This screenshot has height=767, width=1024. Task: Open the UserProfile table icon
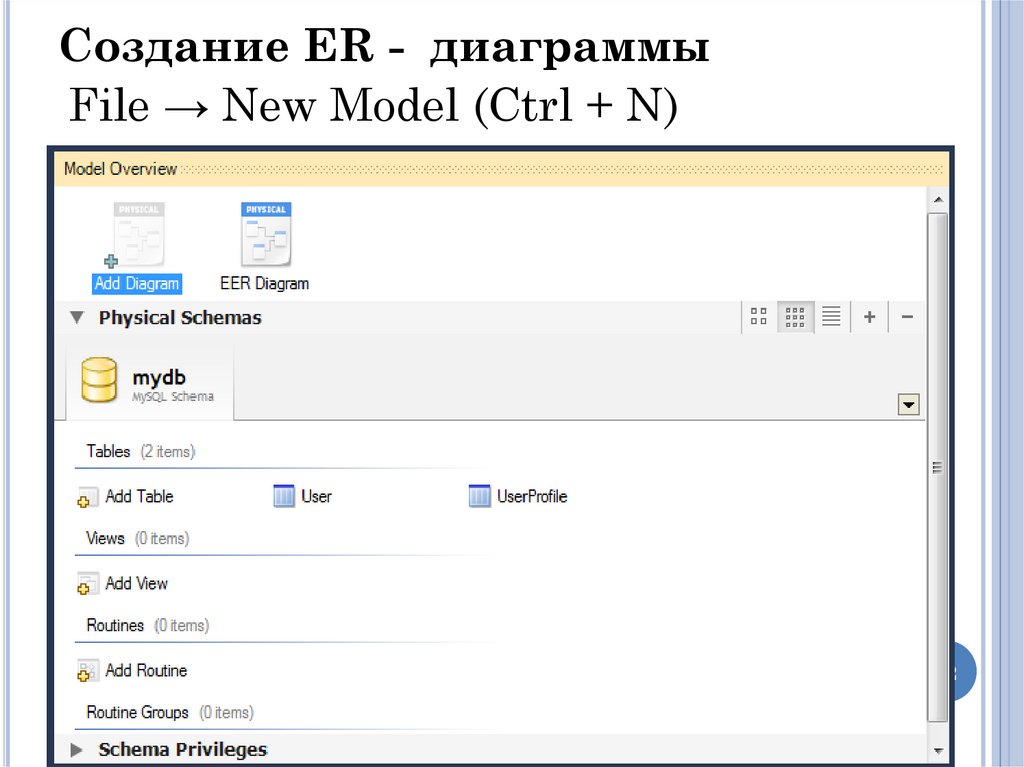(x=479, y=496)
